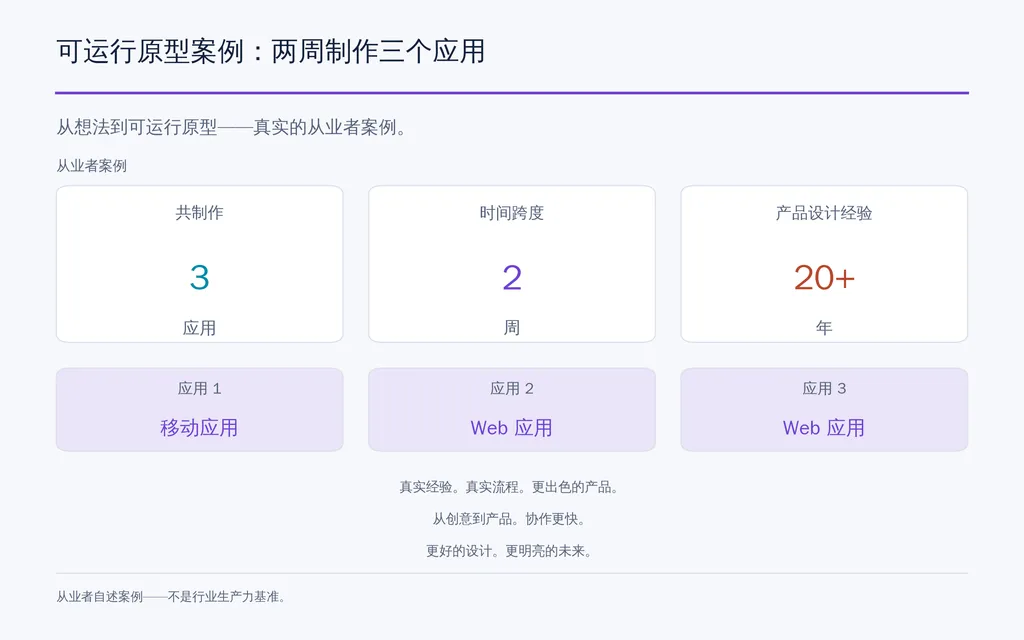Select the 应用 2 label

coord(512,389)
